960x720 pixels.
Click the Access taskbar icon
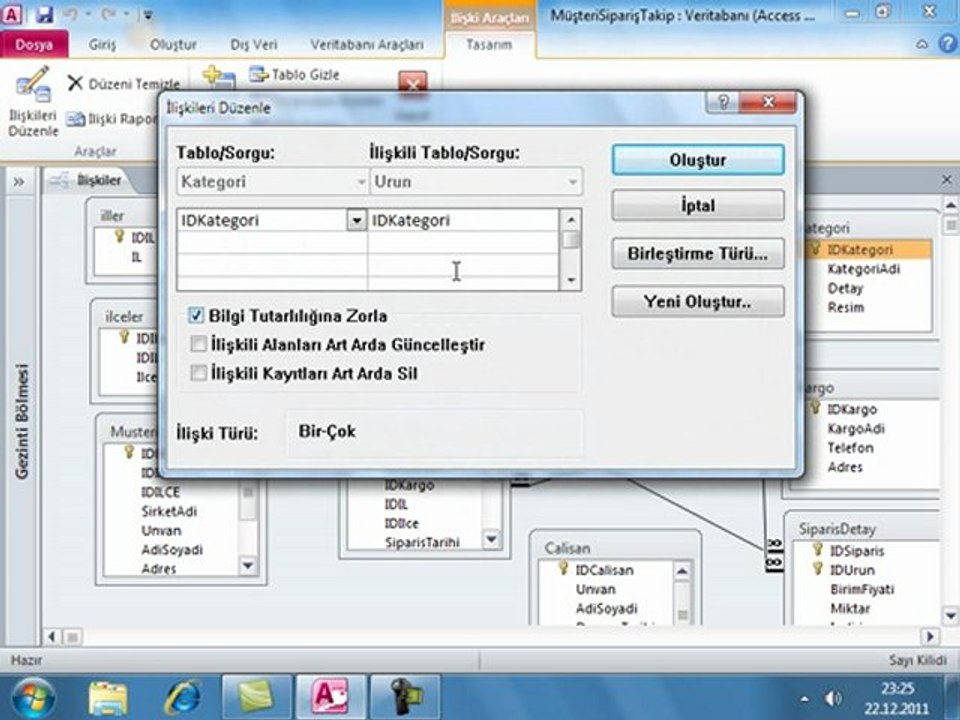(x=331, y=697)
